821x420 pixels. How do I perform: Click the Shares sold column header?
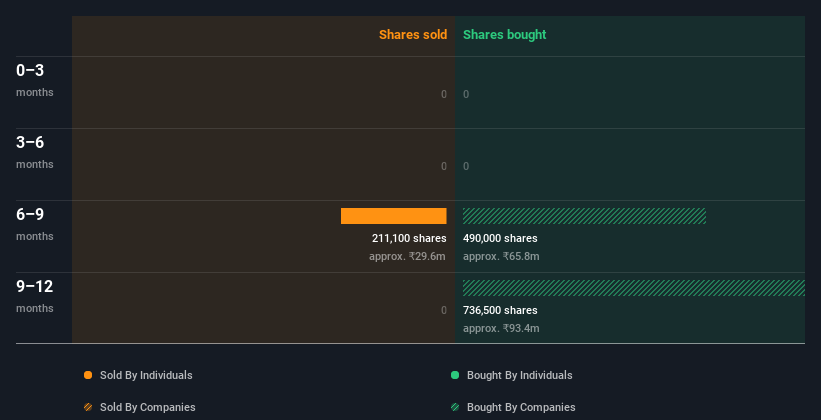[413, 35]
